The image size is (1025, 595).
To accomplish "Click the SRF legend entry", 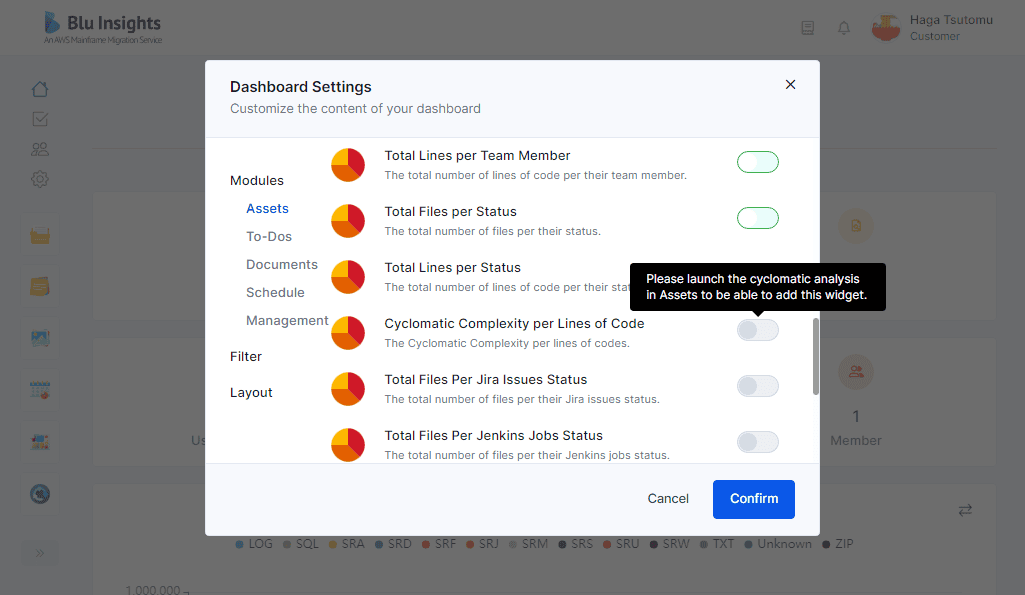I will pyautogui.click(x=439, y=544).
